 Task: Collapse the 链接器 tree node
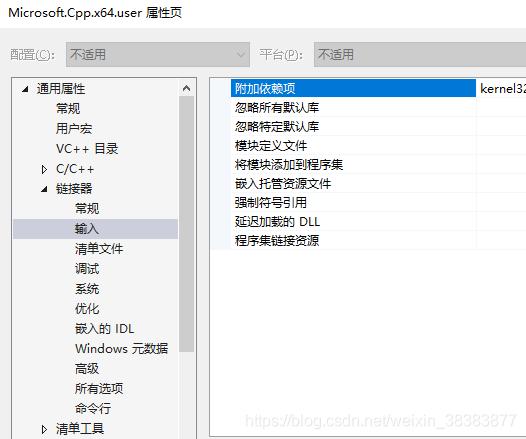(x=44, y=189)
